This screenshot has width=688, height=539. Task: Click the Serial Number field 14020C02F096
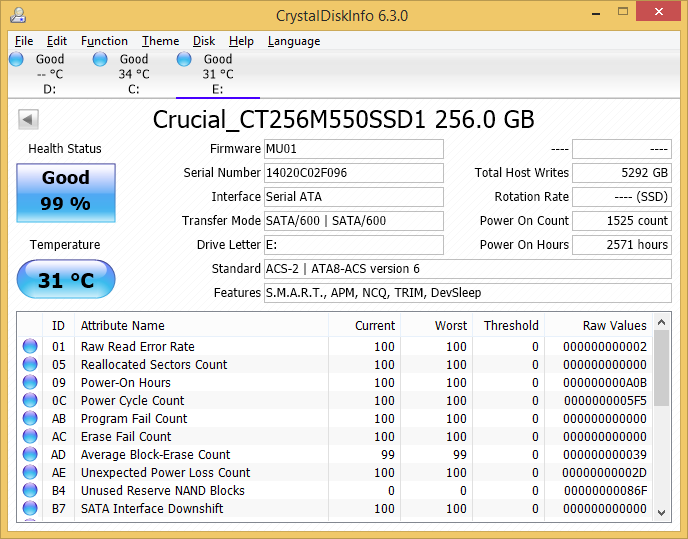[x=354, y=173]
